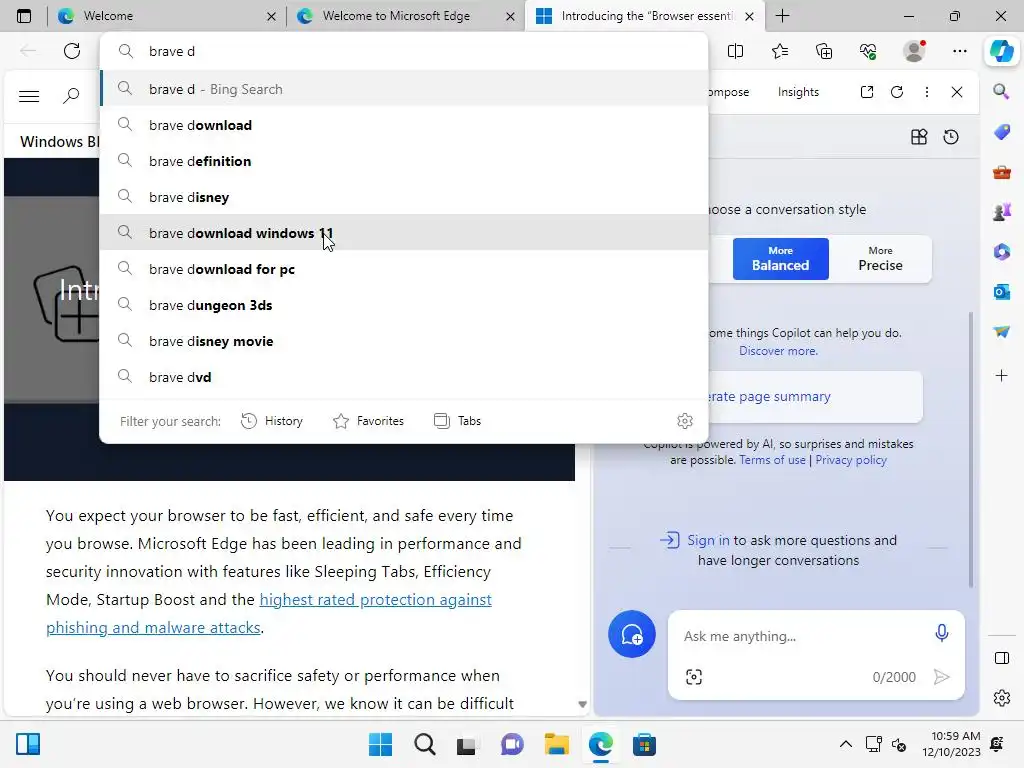
Task: Choose 'brave dungeon 3ds' suggestion
Action: point(404,304)
